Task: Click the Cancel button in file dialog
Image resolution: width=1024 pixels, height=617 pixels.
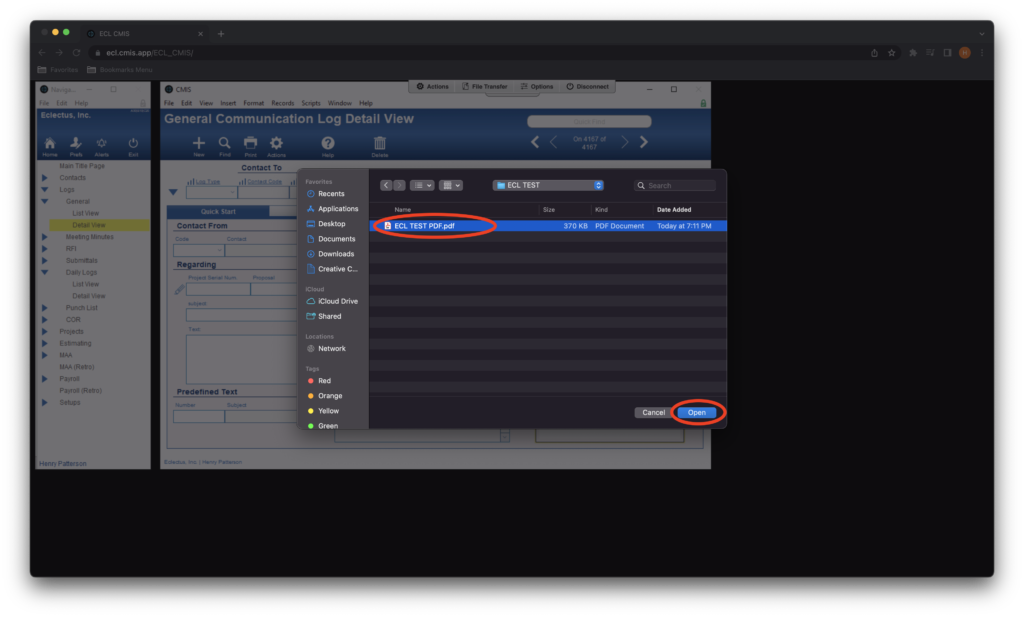Action: (x=653, y=412)
